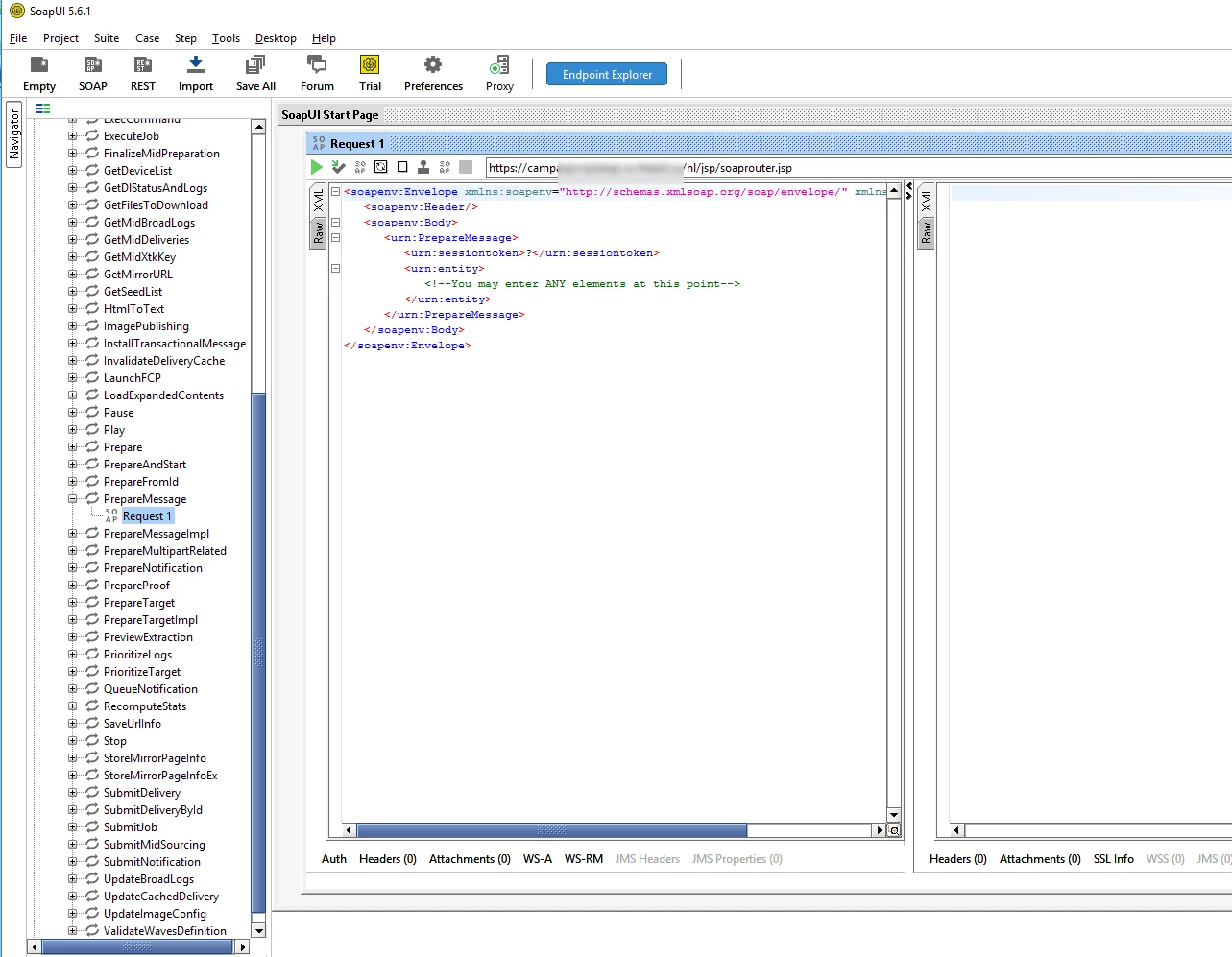Viewport: 1232px width, 957px height.
Task: Click Add request to TestCase icon
Action: coord(338,167)
